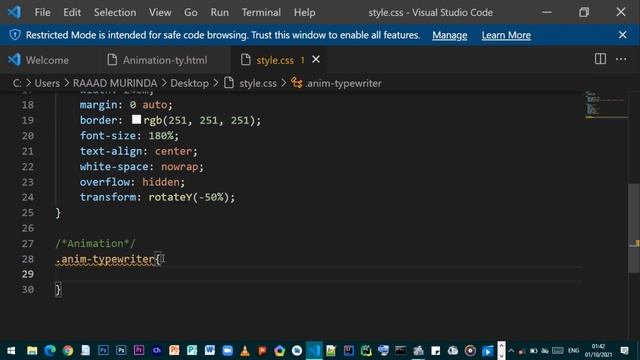Open the Run menu
The width and height of the screenshot is (640, 360).
220,13
